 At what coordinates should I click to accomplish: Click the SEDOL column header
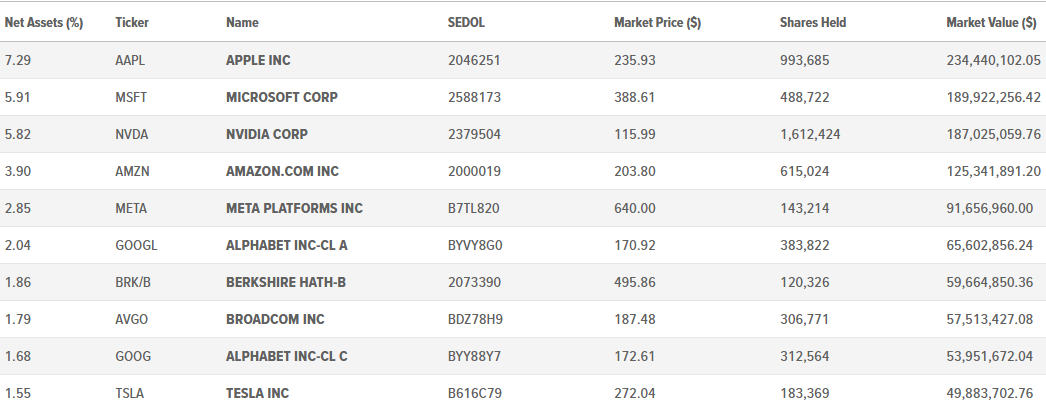pos(466,22)
